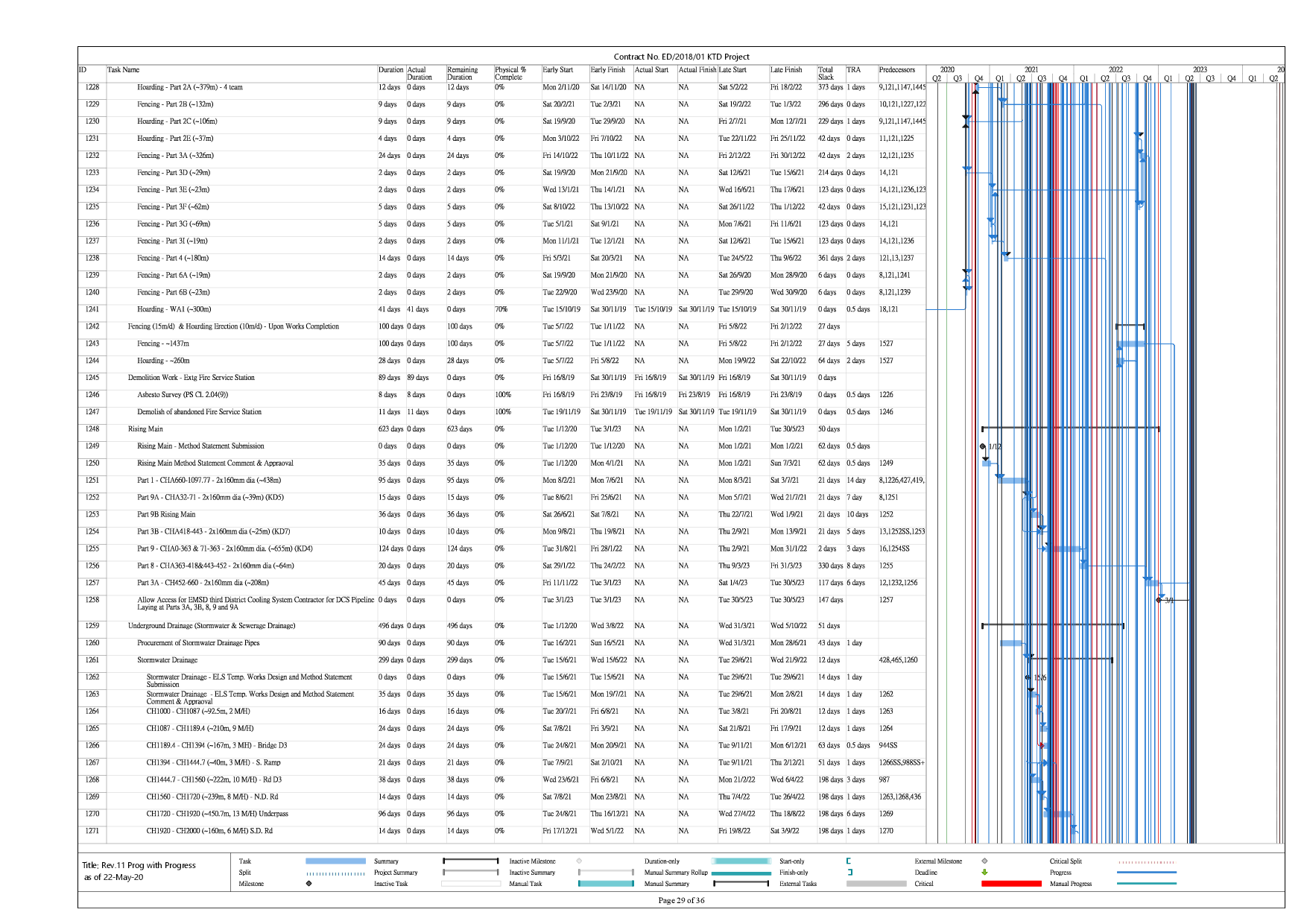Viewport: 1307px width, 924px height.
Task: Click the Inactive Milestone legend symbol
Action: (x=579, y=861)
